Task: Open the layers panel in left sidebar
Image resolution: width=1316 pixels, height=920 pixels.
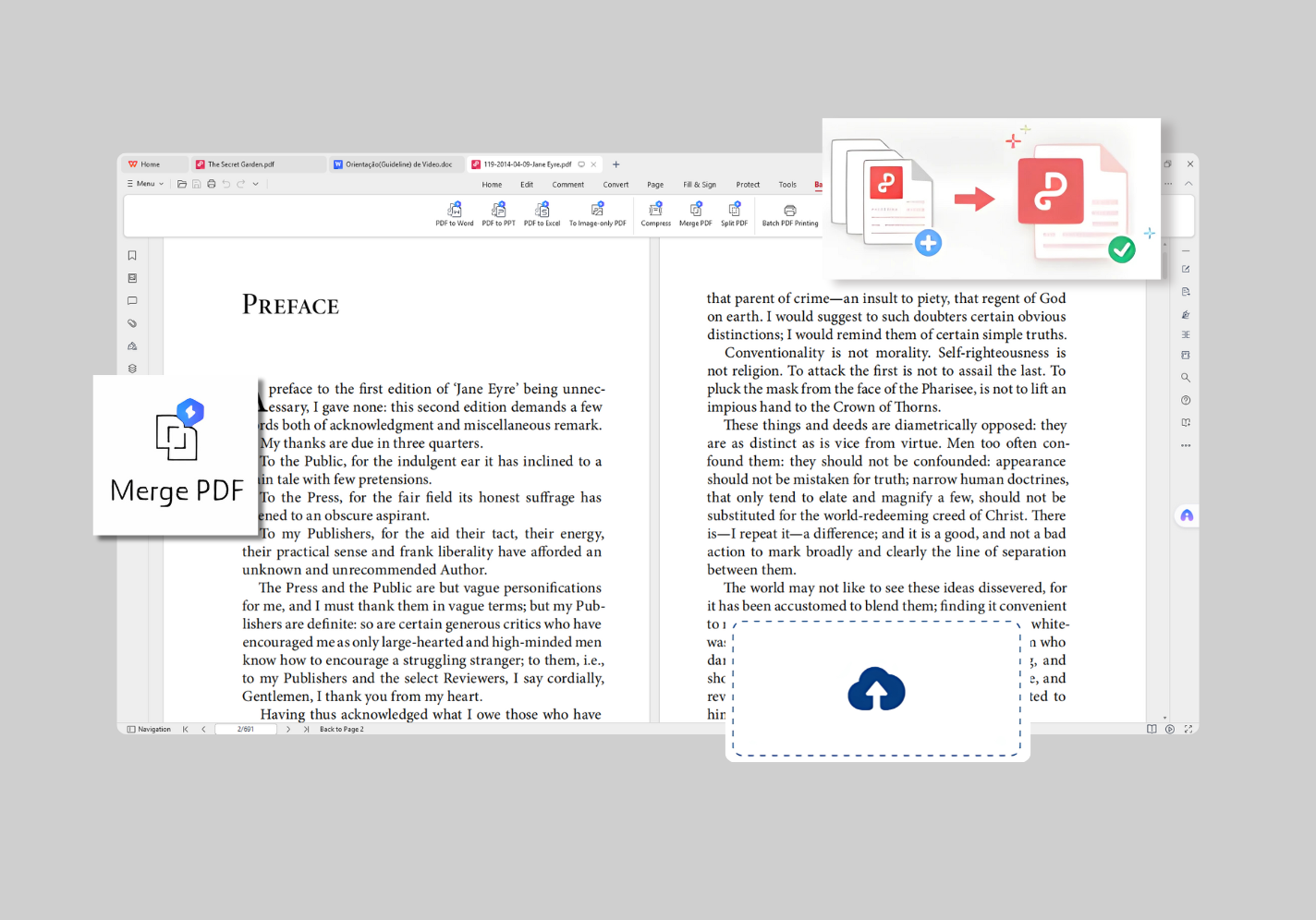Action: pos(132,369)
